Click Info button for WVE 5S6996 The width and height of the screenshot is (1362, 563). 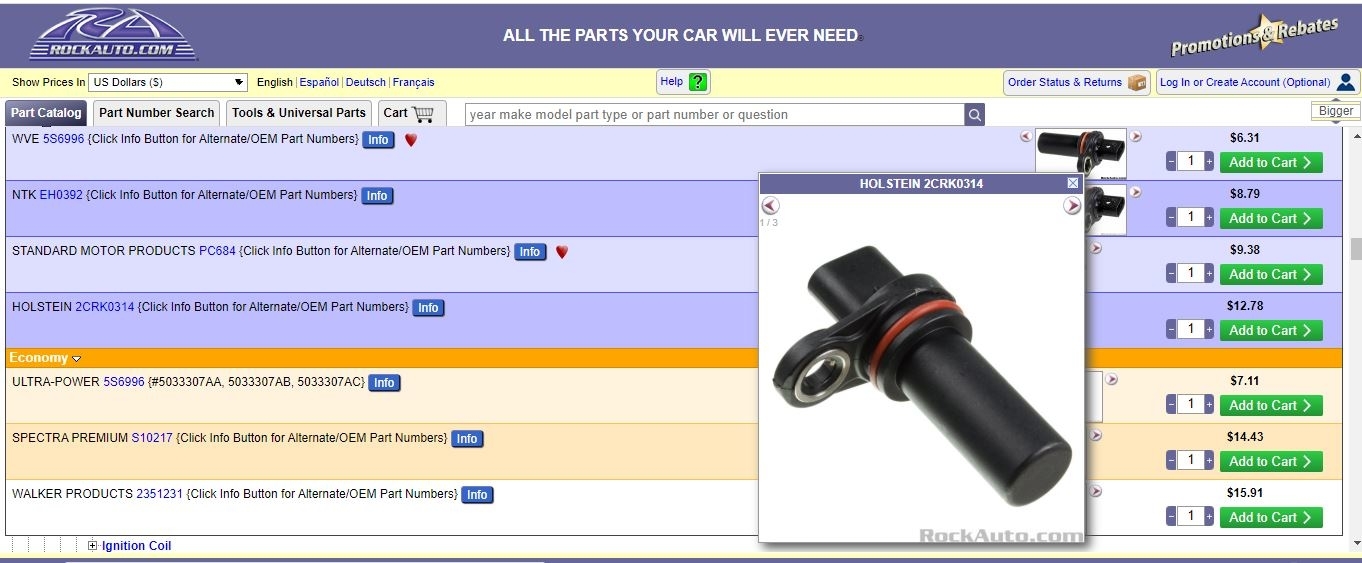[x=378, y=140]
